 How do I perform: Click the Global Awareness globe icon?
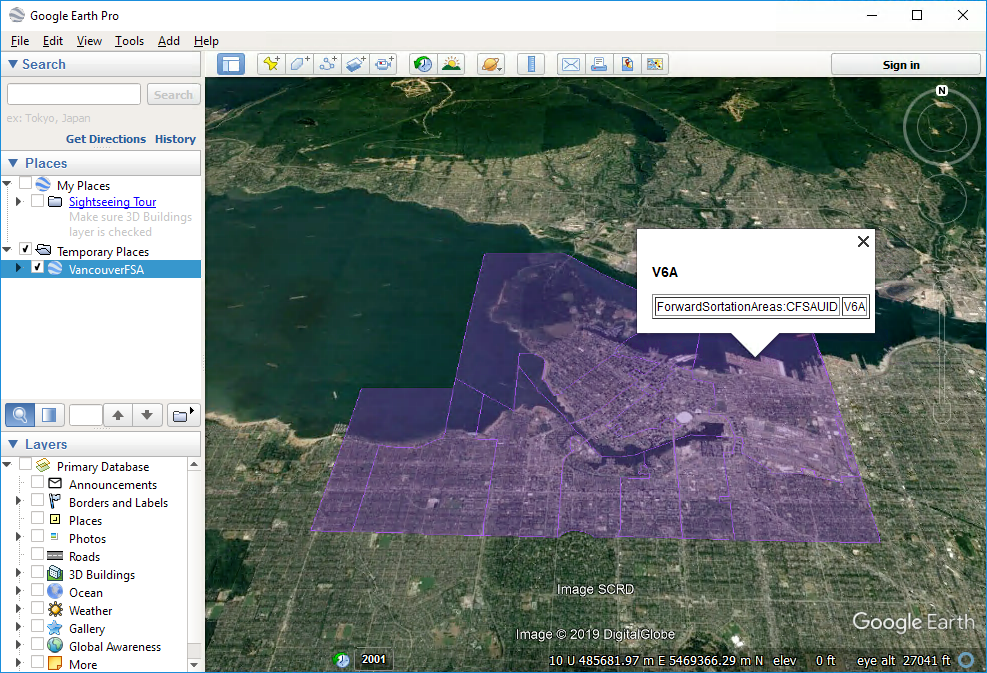point(55,645)
